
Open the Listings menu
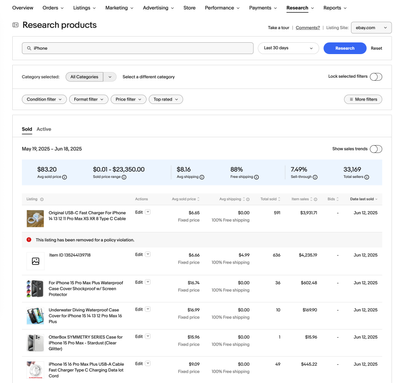click(84, 8)
